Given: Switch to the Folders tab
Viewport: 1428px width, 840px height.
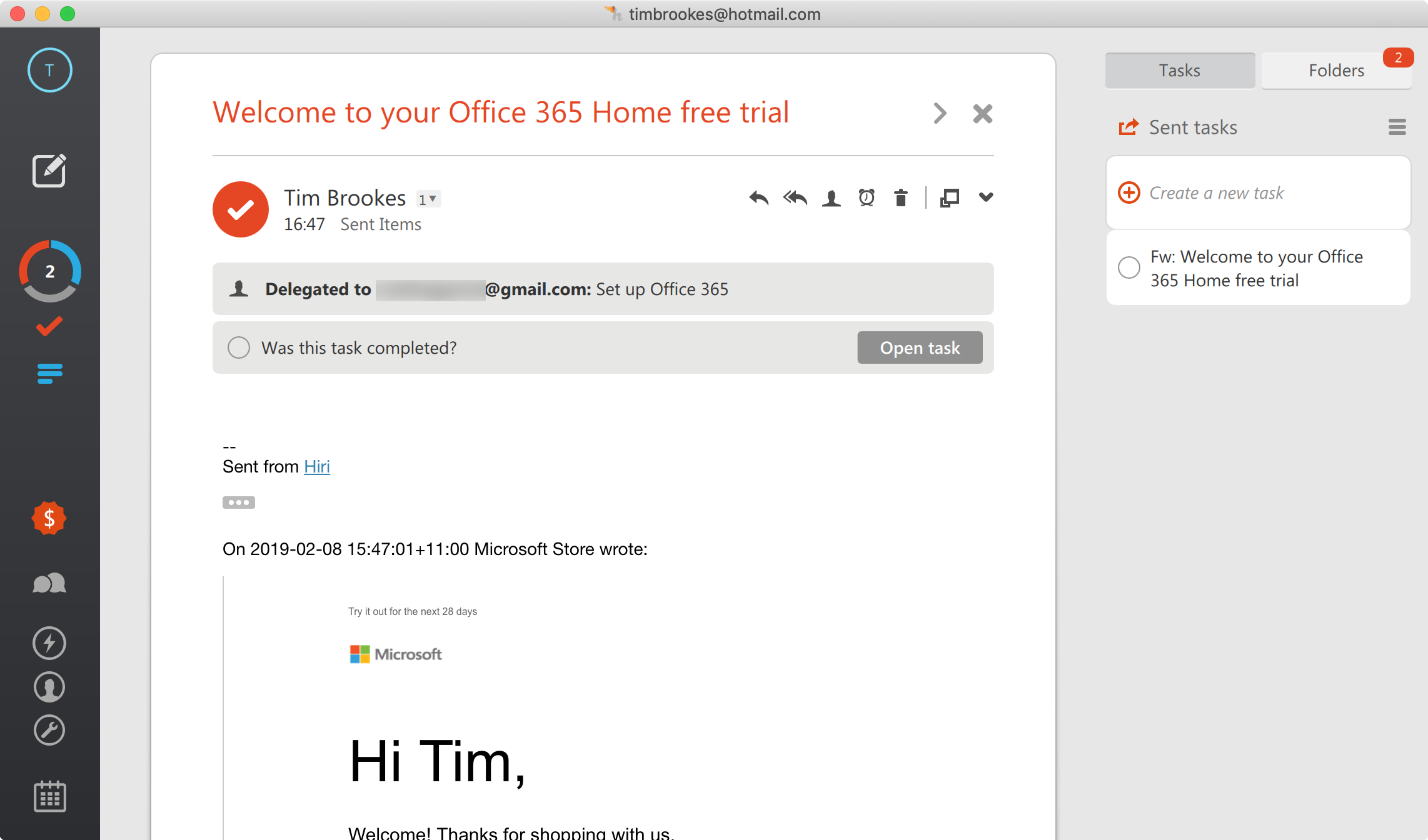Looking at the screenshot, I should point(1337,69).
